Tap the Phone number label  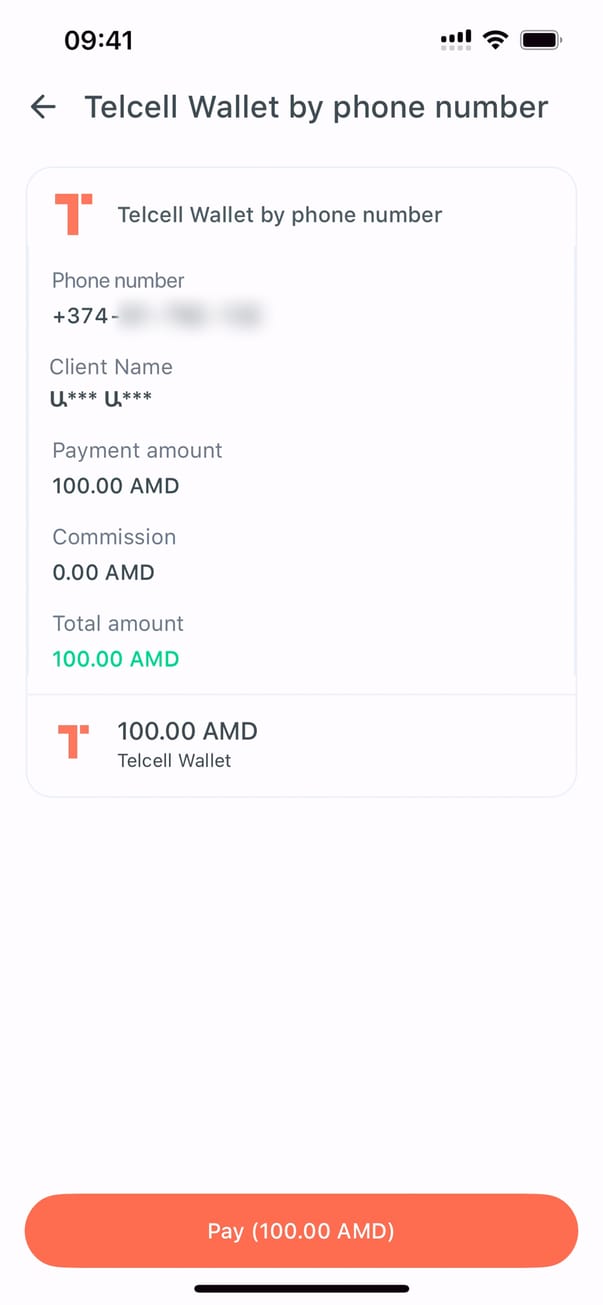point(118,281)
